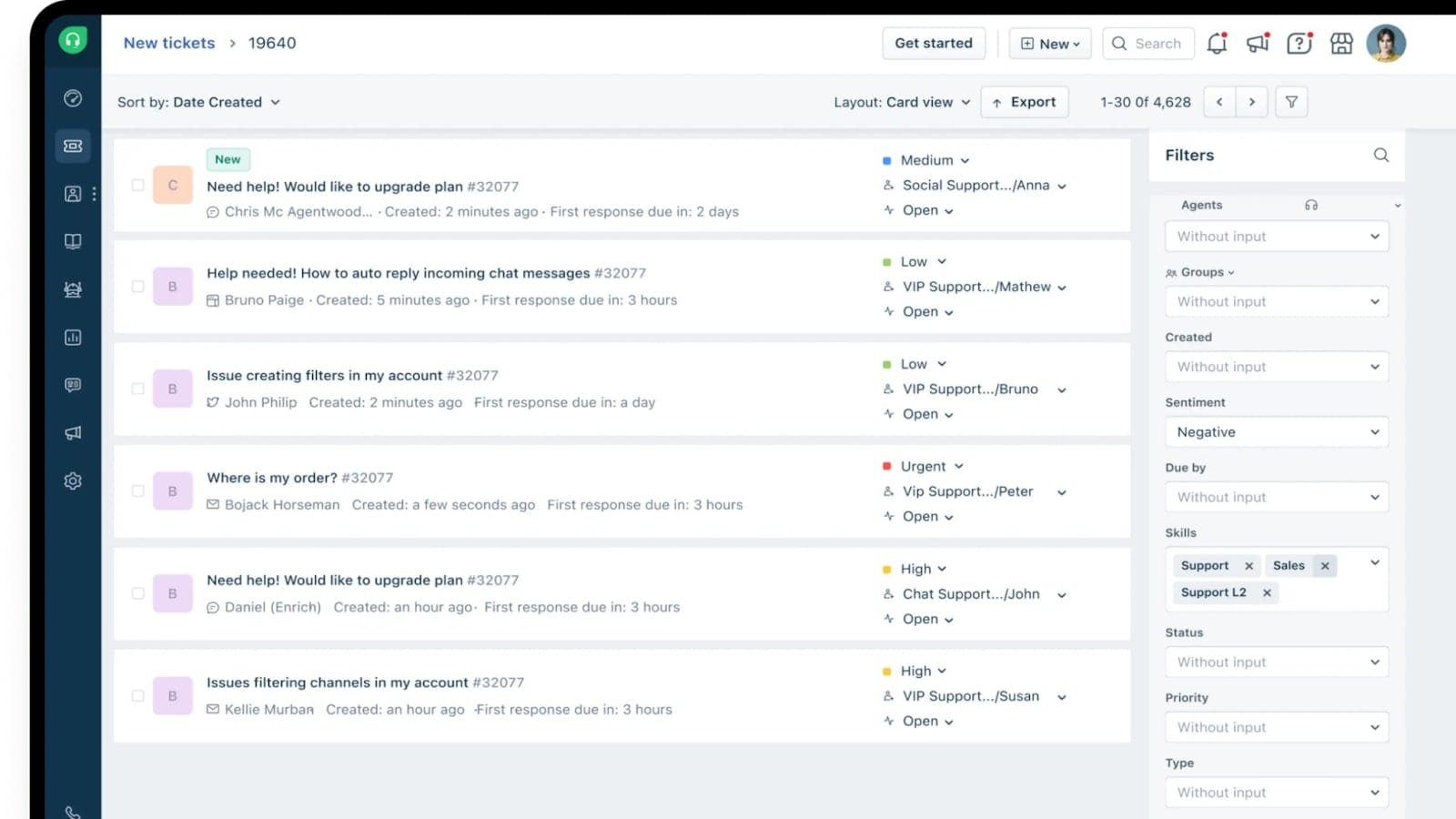Check the checkbox for 'Where is my order?' ticket

coord(137,490)
